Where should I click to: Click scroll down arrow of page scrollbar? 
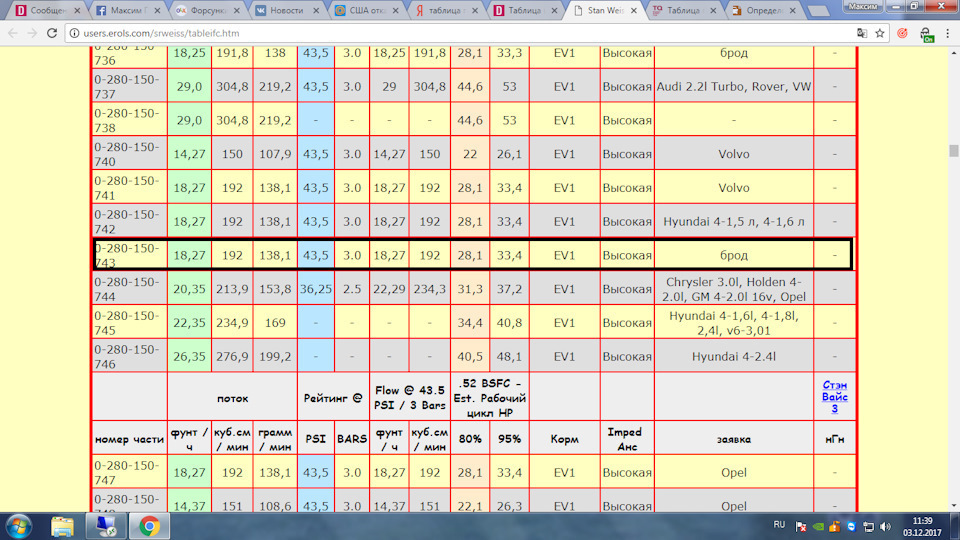[x=953, y=506]
